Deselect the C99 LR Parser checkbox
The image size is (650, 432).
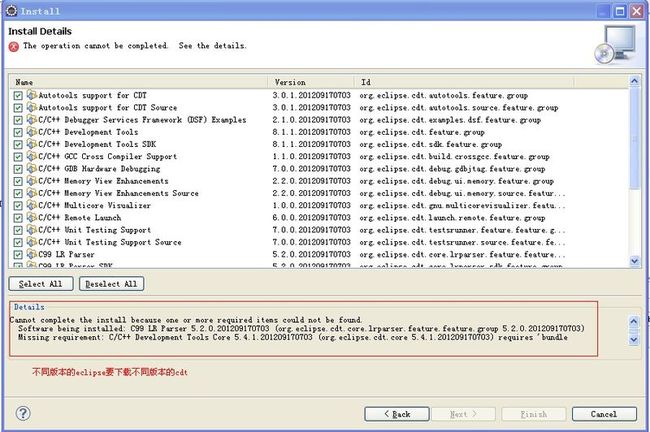click(x=18, y=255)
